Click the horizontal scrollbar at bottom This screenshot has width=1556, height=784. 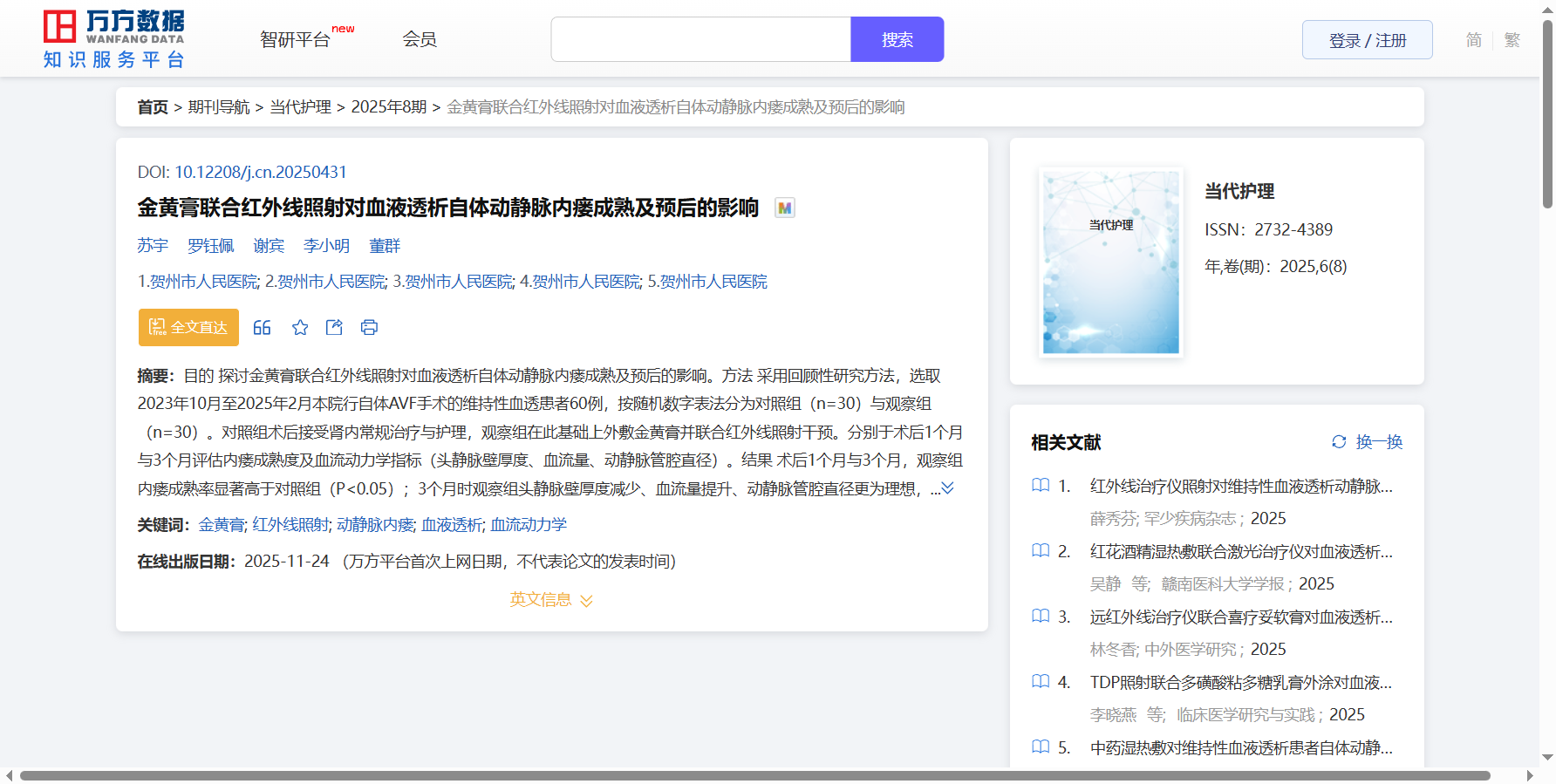click(x=754, y=775)
